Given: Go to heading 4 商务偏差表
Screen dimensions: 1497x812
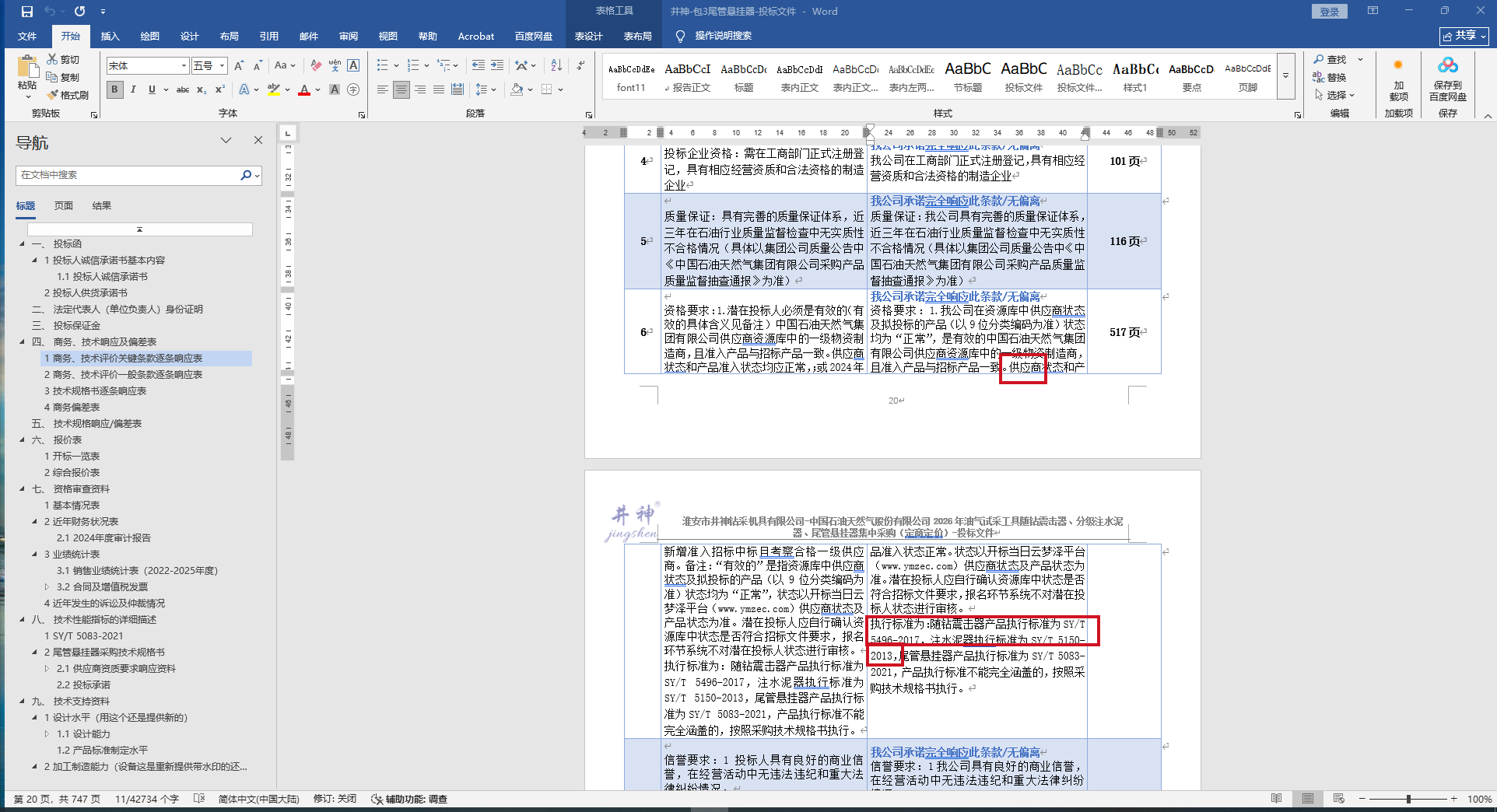Looking at the screenshot, I should 72,407.
